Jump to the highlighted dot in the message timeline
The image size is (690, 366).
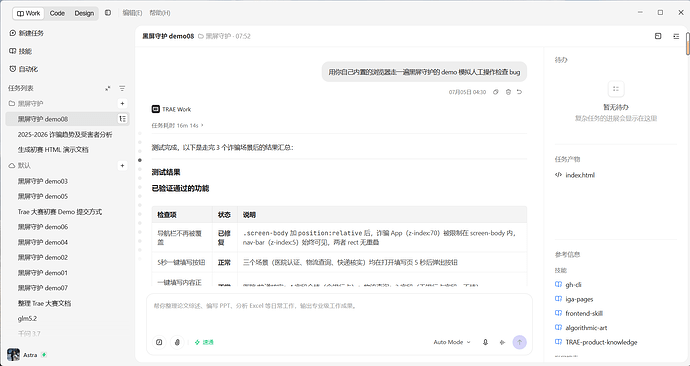coord(140,160)
